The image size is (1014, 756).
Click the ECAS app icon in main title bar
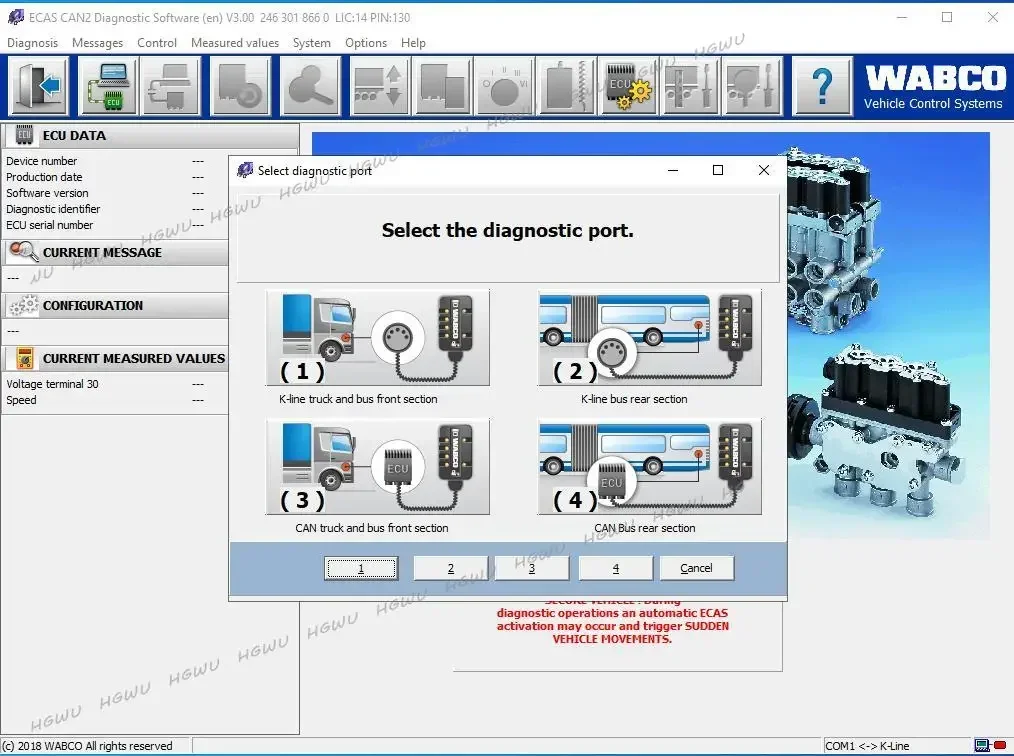[x=16, y=17]
